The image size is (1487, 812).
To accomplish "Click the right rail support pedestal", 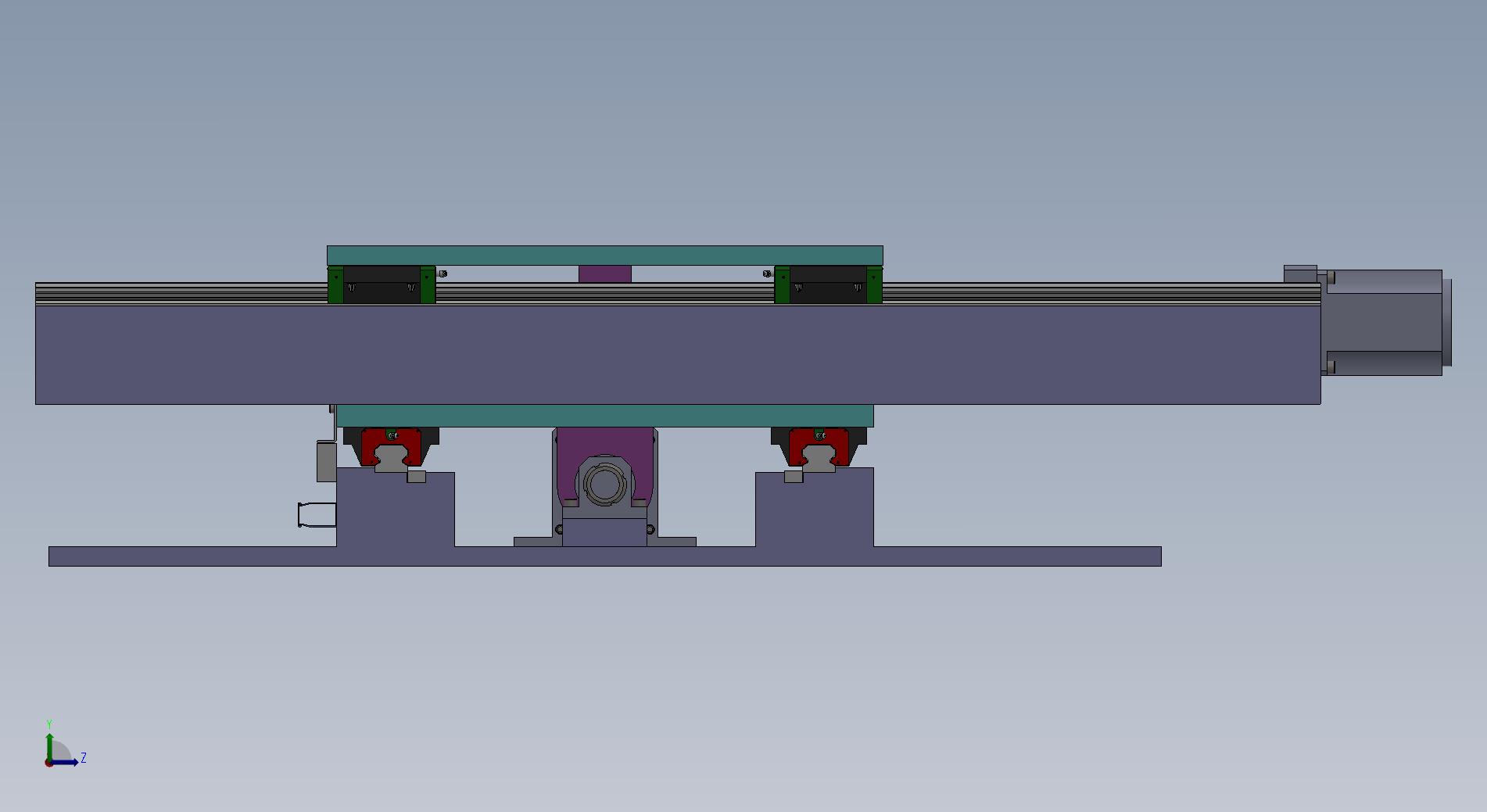I will click(x=815, y=507).
